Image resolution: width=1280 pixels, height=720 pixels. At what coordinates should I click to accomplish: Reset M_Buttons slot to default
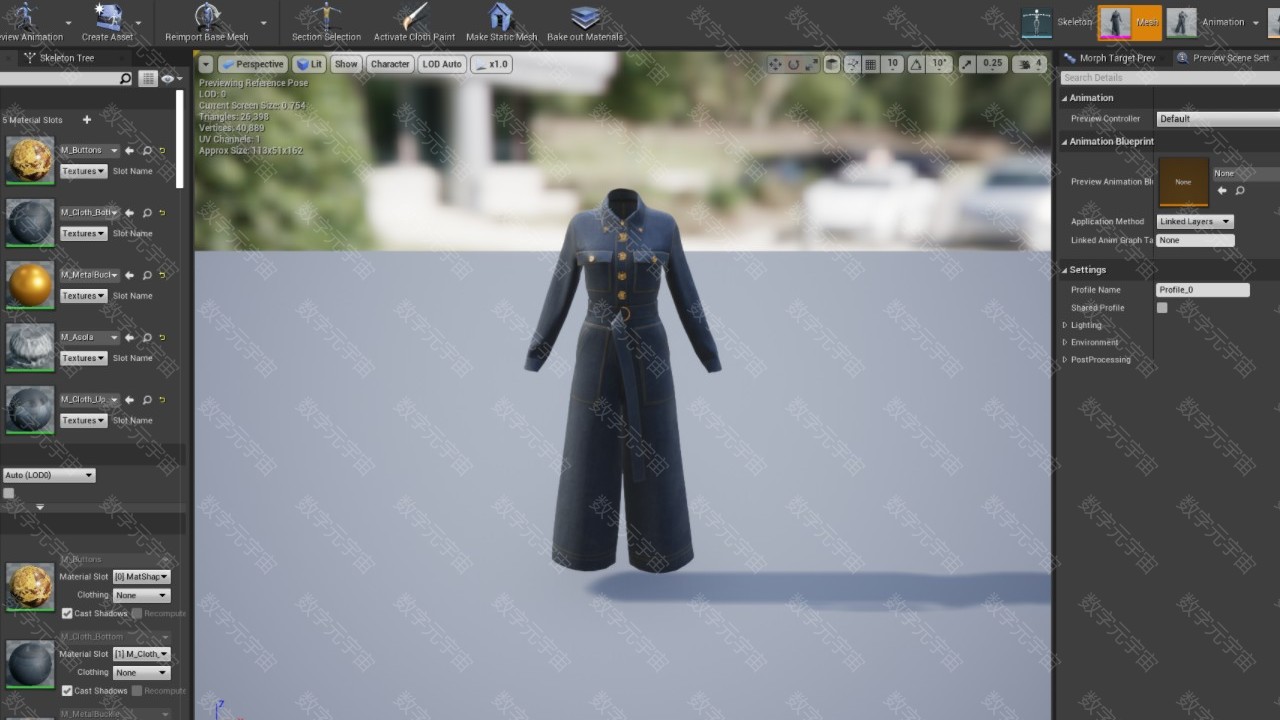[162, 151]
